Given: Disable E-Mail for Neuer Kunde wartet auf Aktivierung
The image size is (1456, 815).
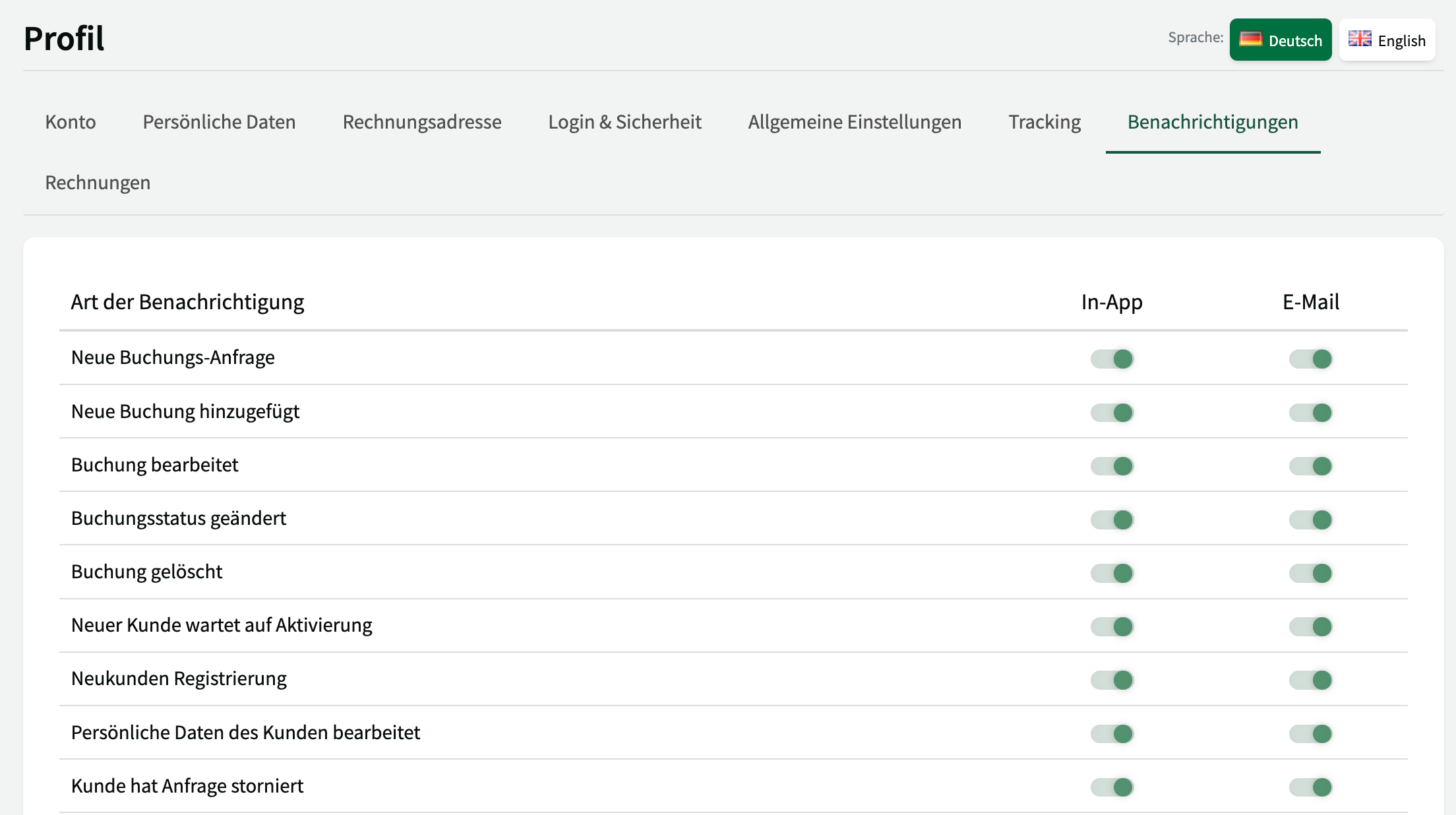Looking at the screenshot, I should coord(1310,626).
